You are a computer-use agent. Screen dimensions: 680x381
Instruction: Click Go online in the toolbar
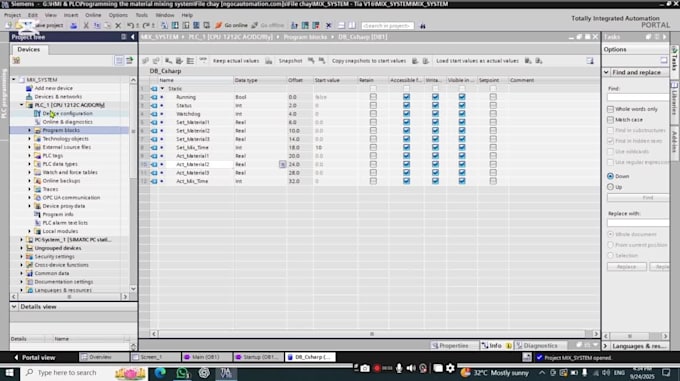click(x=231, y=26)
